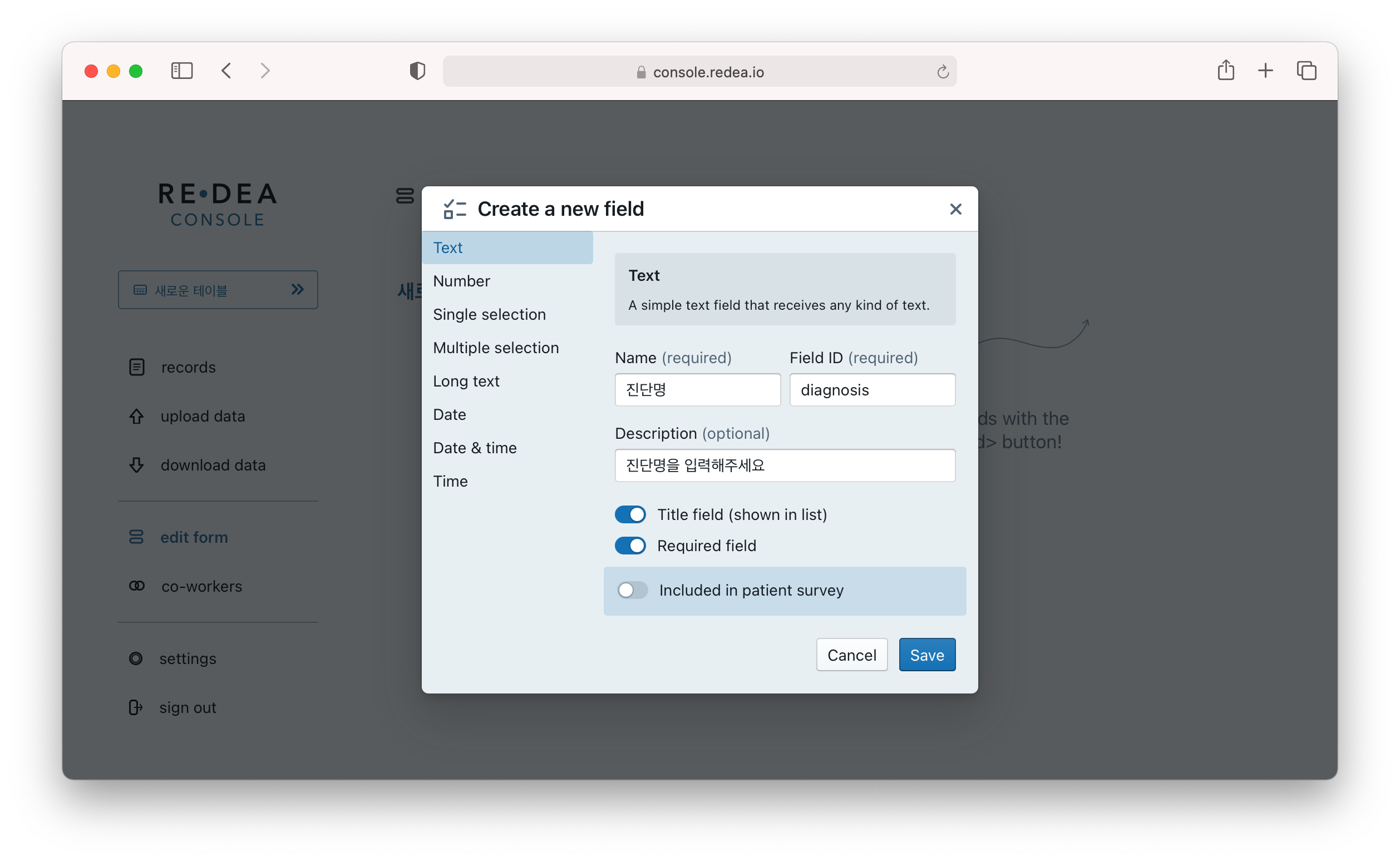Image resolution: width=1400 pixels, height=862 pixels.
Task: Disable the Required field toggle
Action: 630,546
